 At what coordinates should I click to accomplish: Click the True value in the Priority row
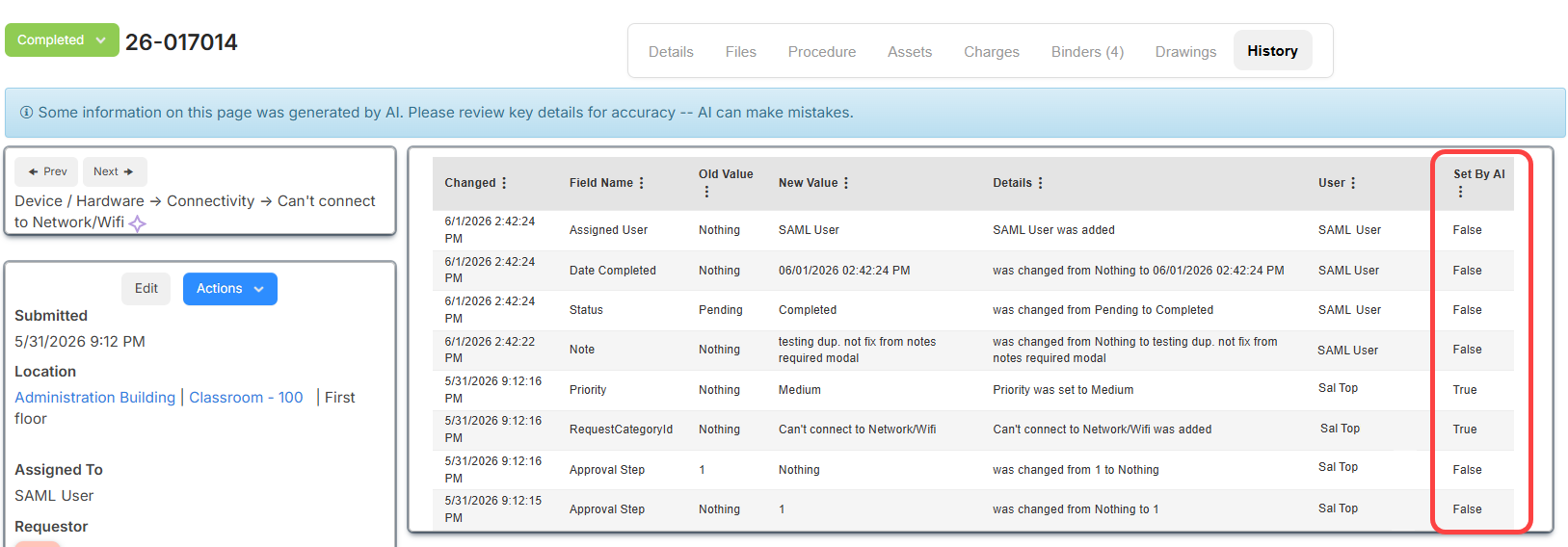(x=1465, y=390)
